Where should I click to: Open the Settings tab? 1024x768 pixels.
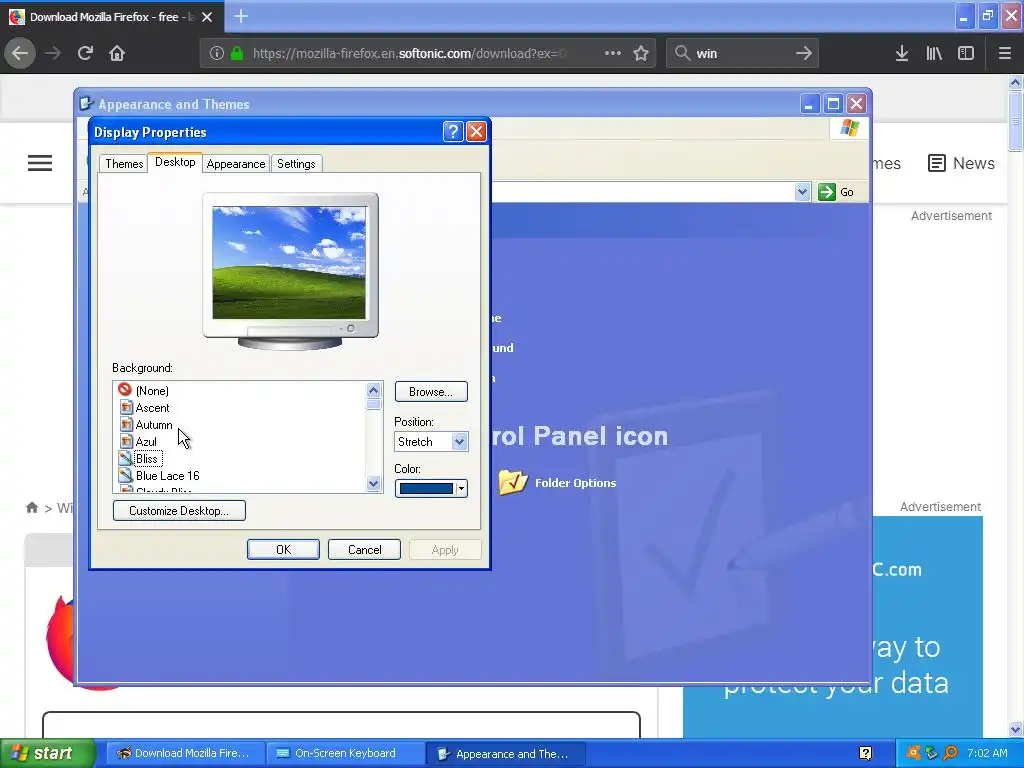(x=296, y=164)
